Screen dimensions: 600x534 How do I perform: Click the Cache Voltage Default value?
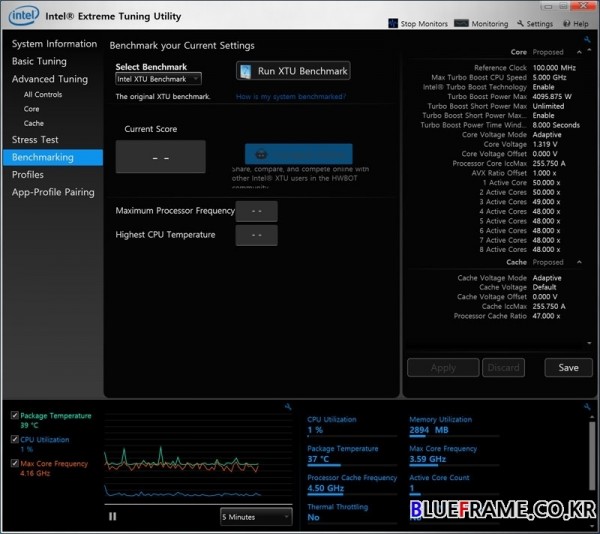click(544, 287)
